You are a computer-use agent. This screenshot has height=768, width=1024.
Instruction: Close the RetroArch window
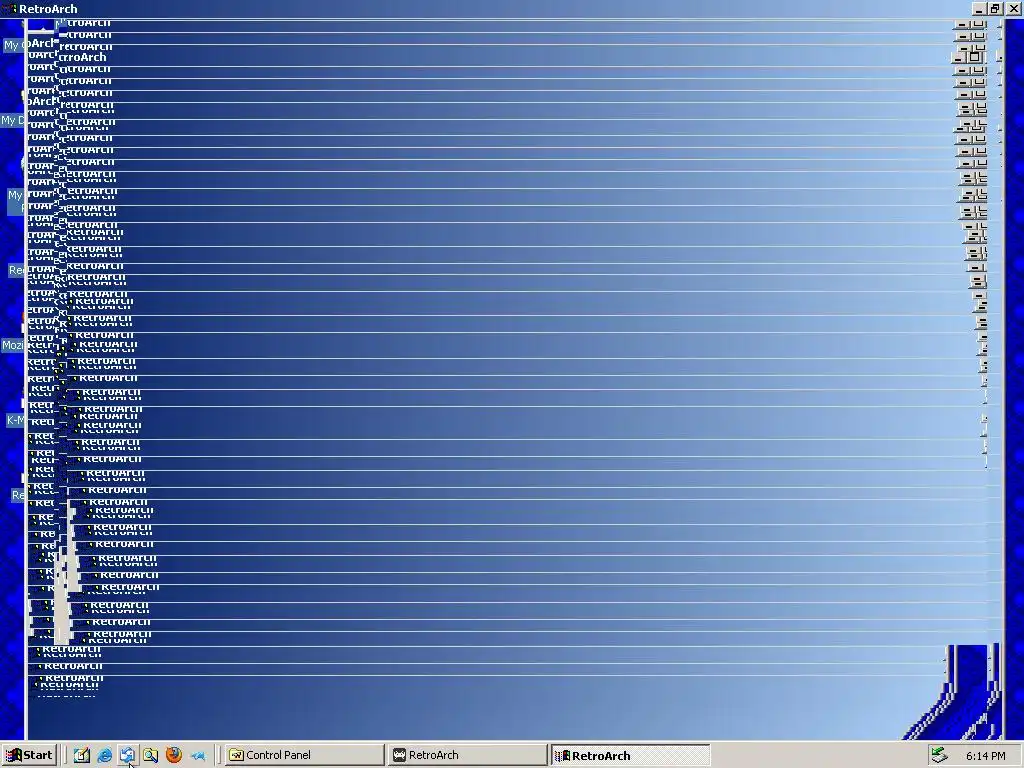click(x=1013, y=9)
